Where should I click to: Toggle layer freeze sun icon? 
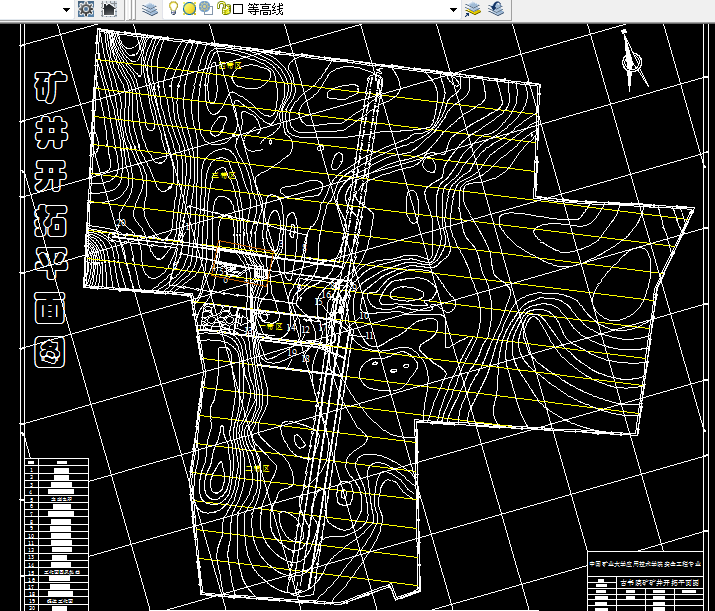[189, 8]
